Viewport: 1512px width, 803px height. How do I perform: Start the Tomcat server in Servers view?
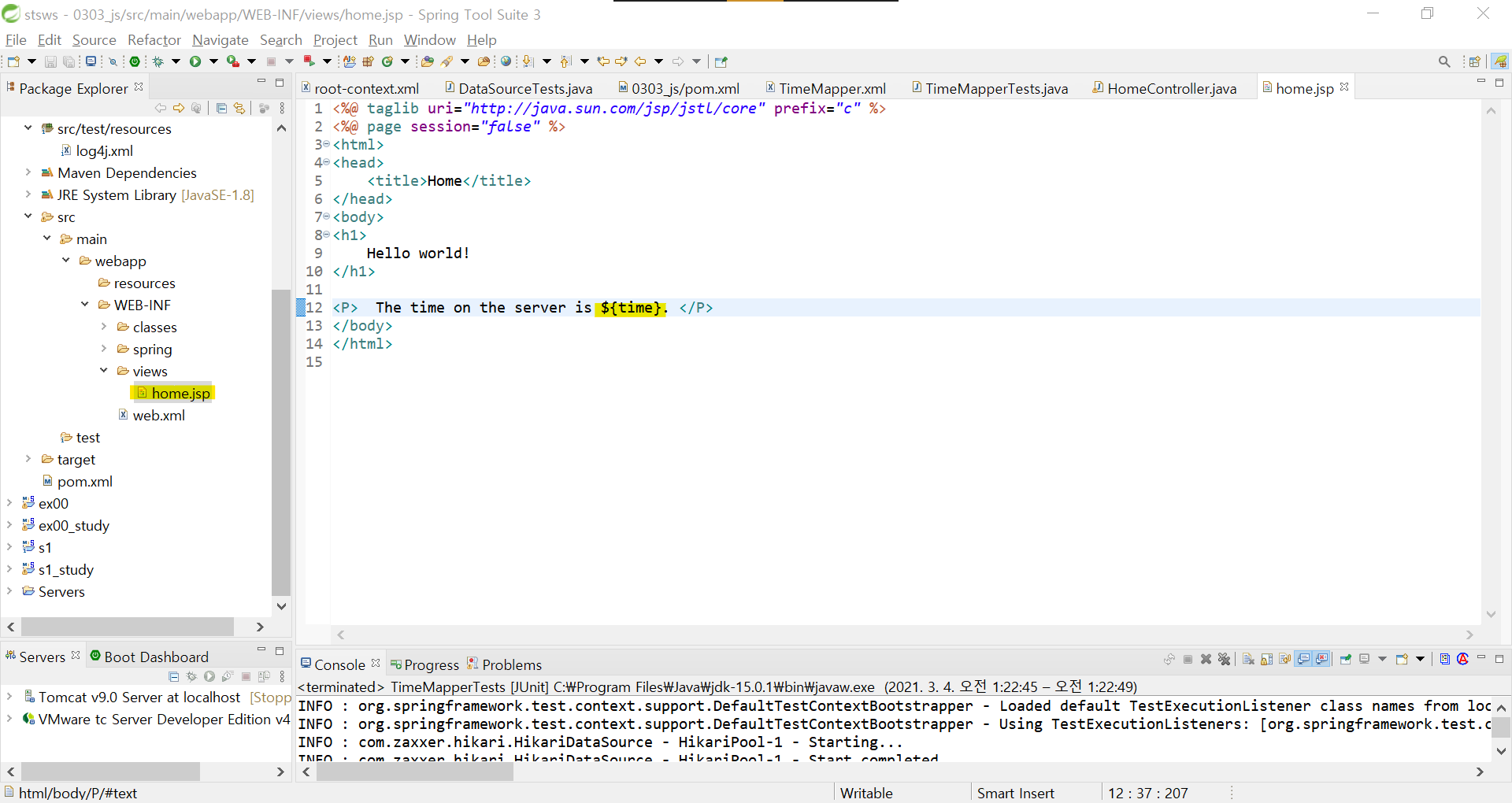point(209,677)
